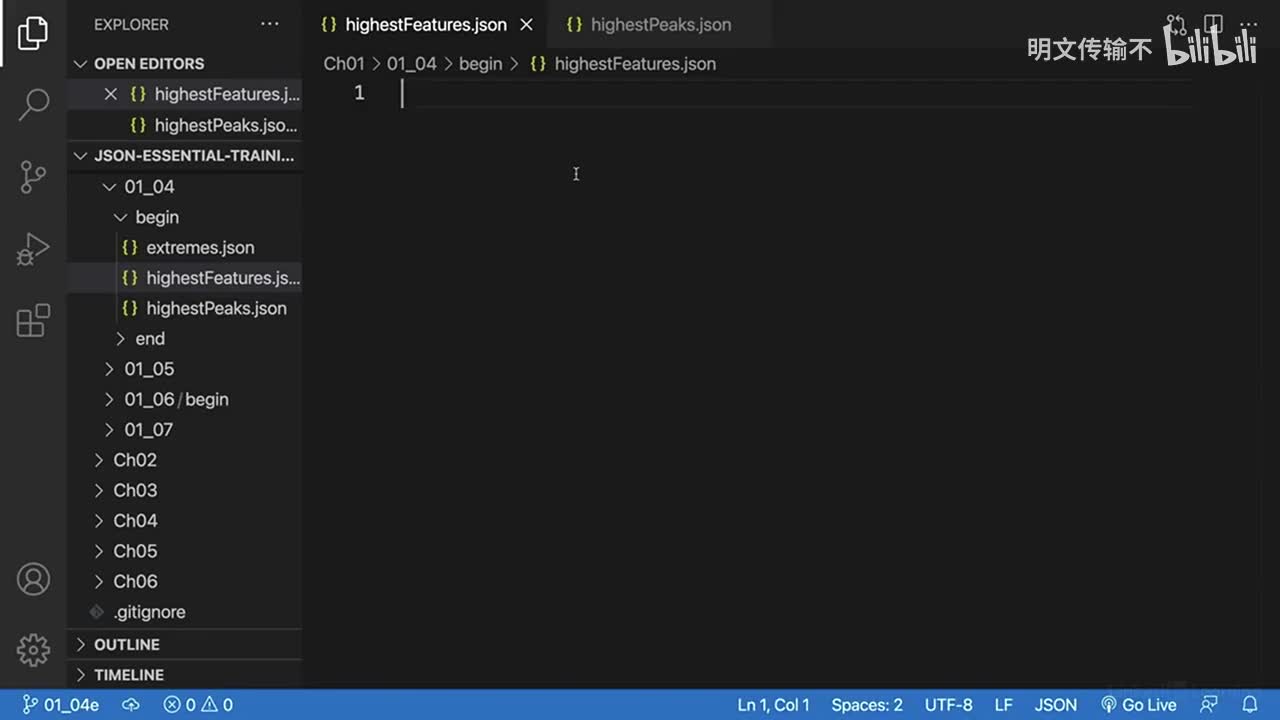1280x720 pixels.
Task: Open highestPeaks.json in the file tree
Action: (x=216, y=309)
